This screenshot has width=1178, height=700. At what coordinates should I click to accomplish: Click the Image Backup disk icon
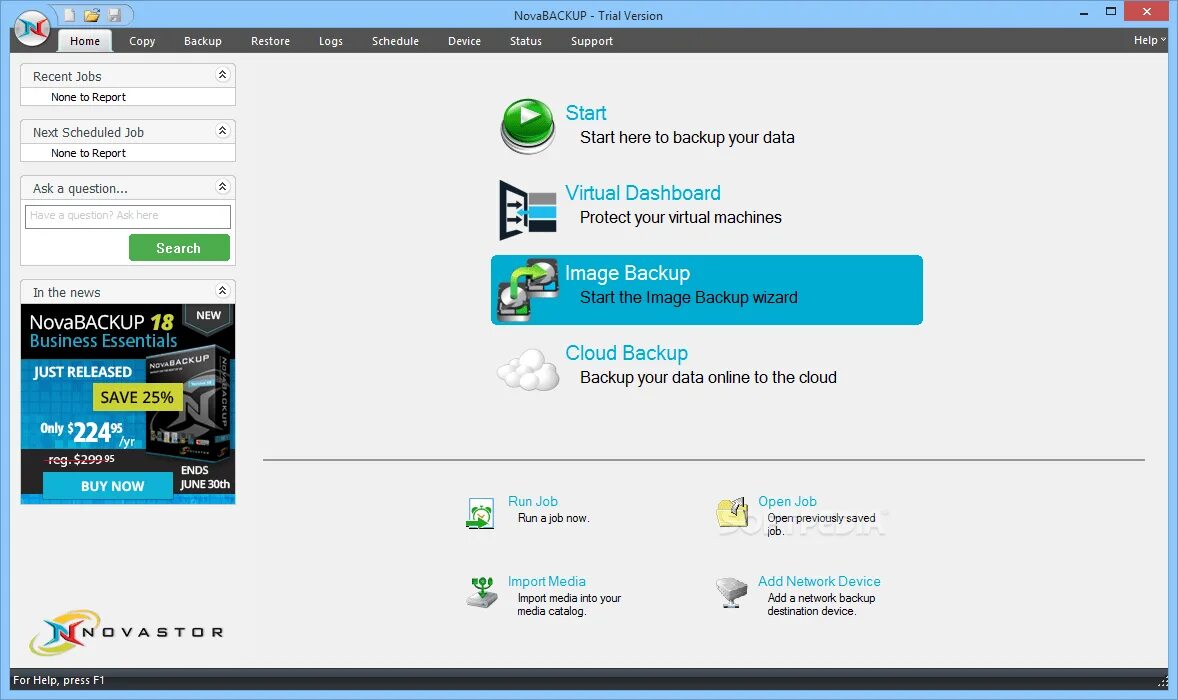tap(528, 290)
